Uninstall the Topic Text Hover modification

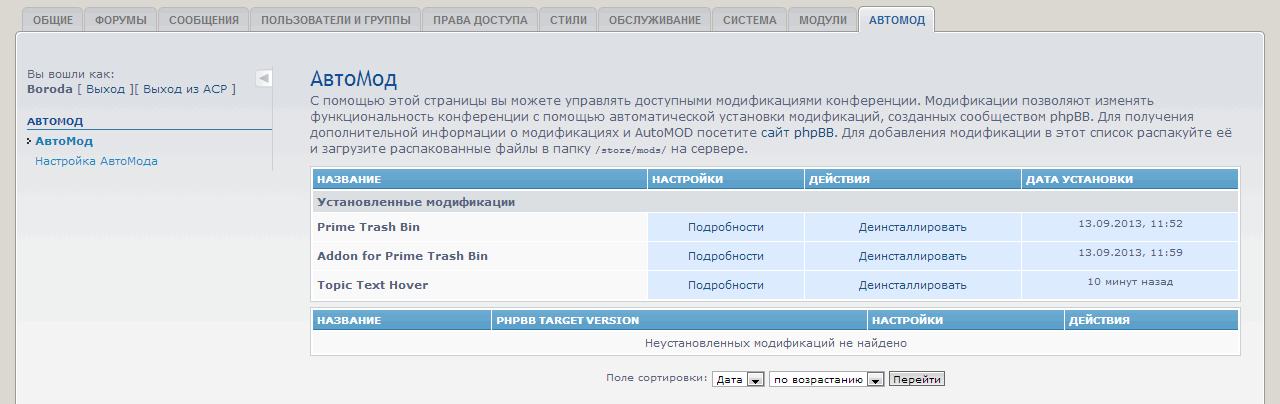point(912,285)
